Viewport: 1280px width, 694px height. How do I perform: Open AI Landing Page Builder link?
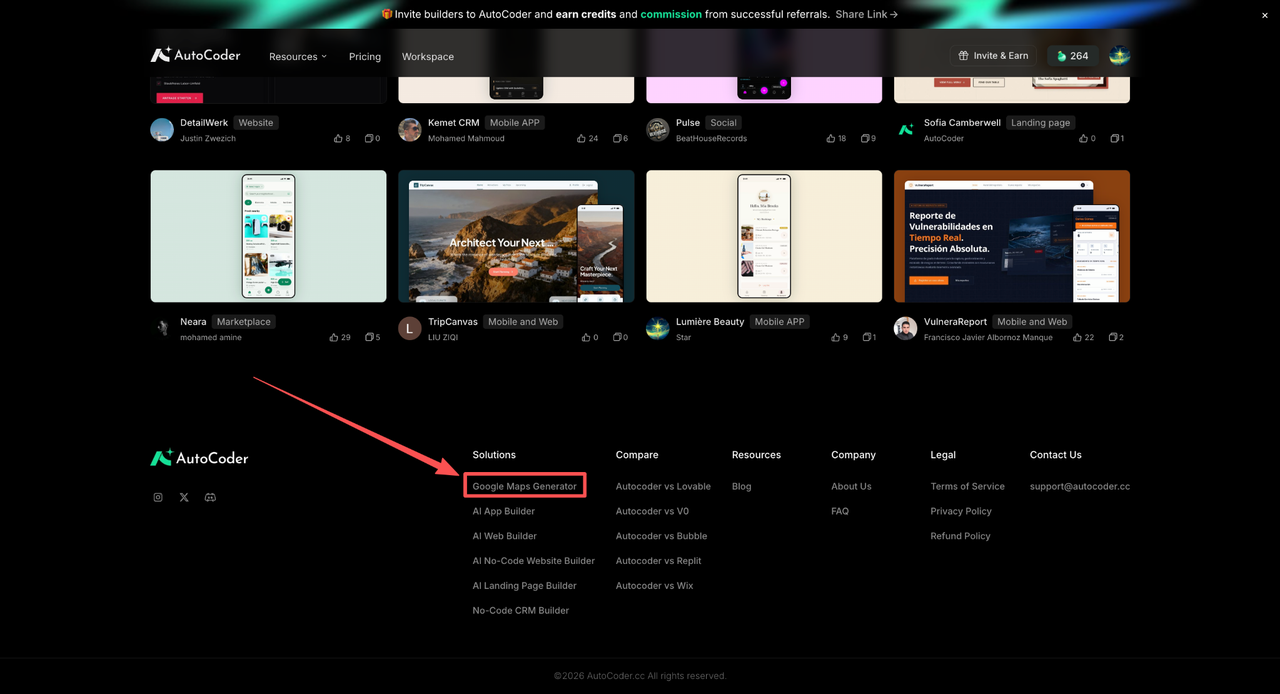click(525, 586)
